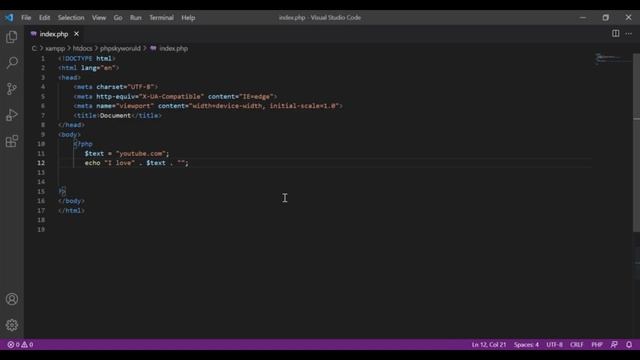Click the charset="UTF-8" meta tag
Viewport: 640px width, 360px height.
(116, 87)
